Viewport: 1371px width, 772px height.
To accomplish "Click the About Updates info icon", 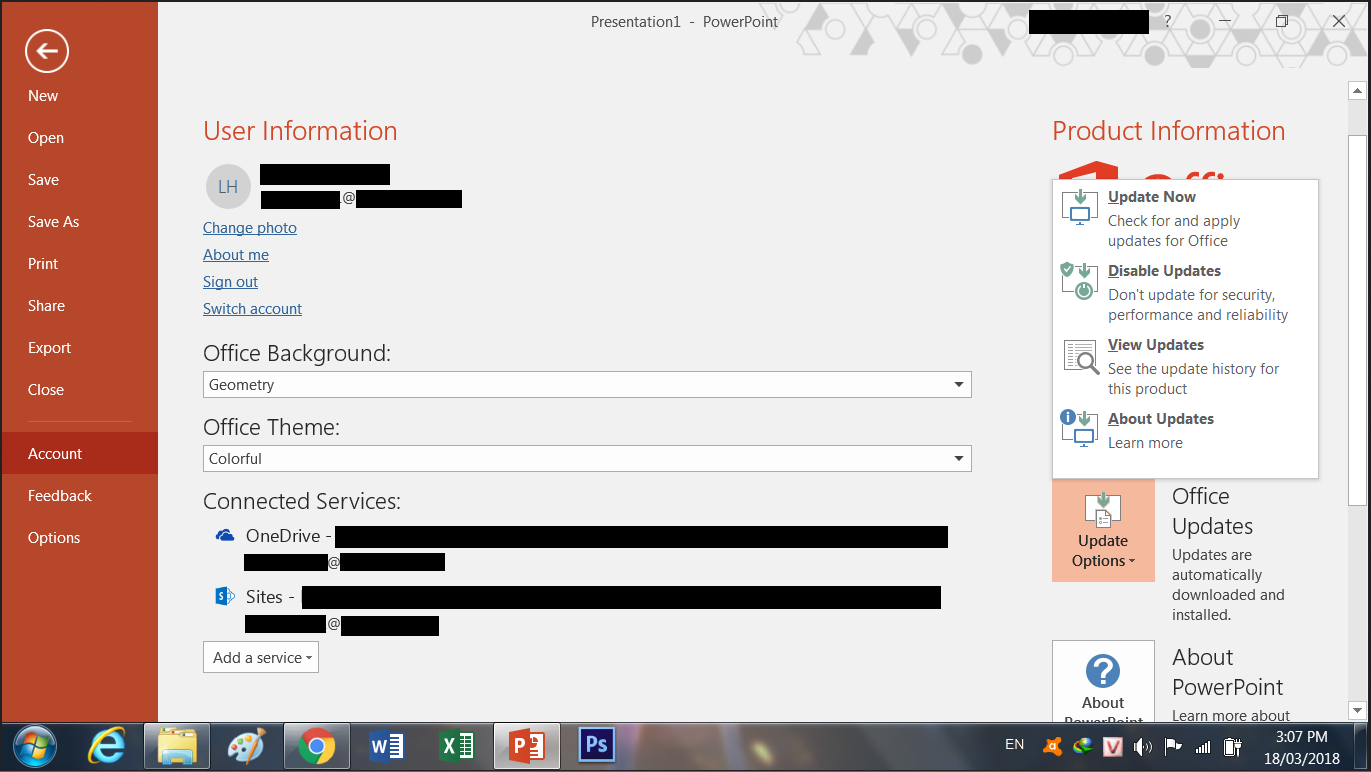I will [1080, 429].
